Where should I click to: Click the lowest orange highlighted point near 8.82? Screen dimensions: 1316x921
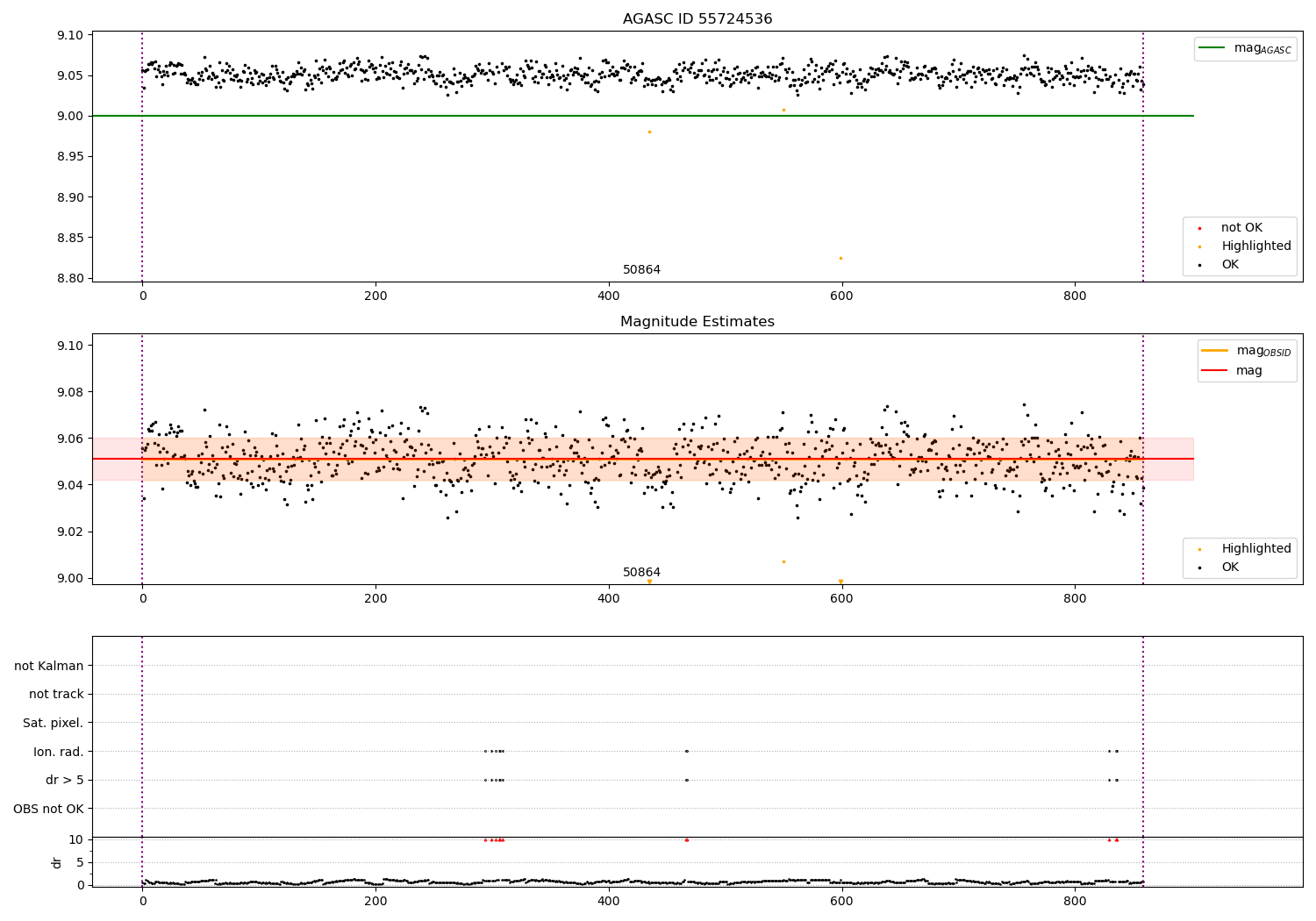click(840, 258)
